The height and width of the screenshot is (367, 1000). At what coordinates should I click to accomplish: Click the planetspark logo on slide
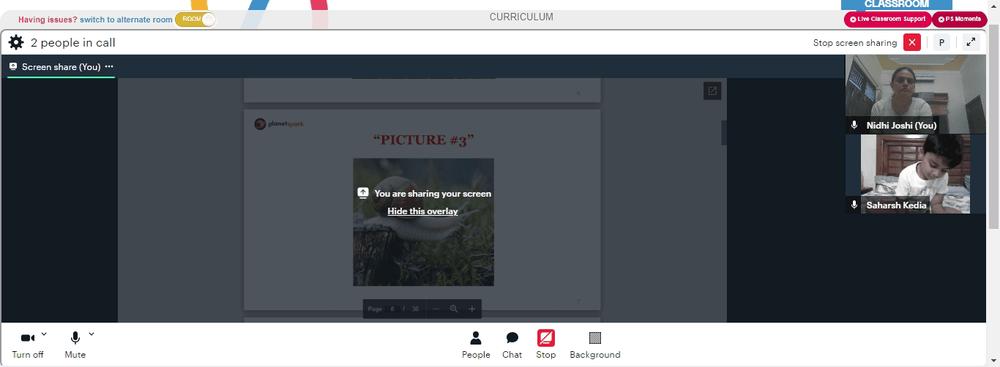click(x=279, y=124)
